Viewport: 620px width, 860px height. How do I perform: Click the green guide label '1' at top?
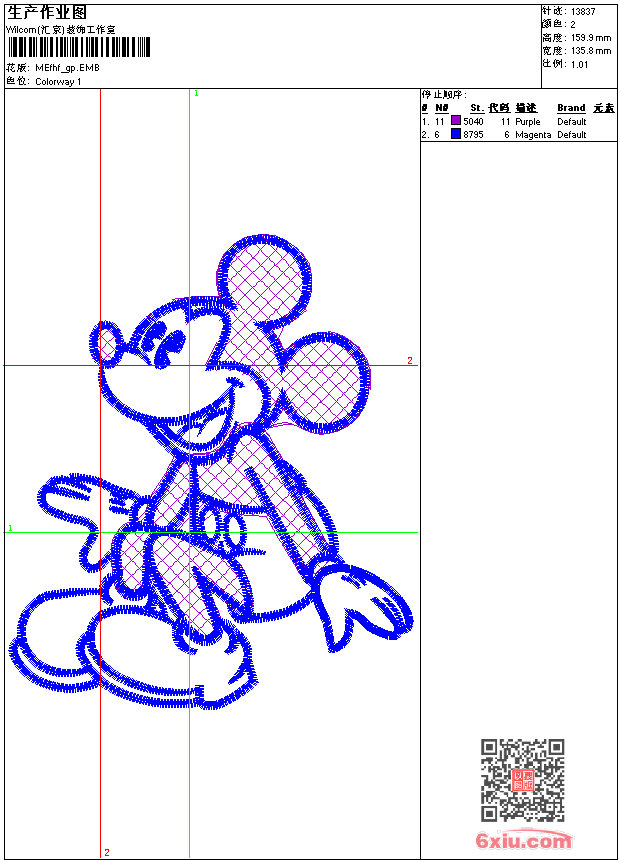(196, 93)
